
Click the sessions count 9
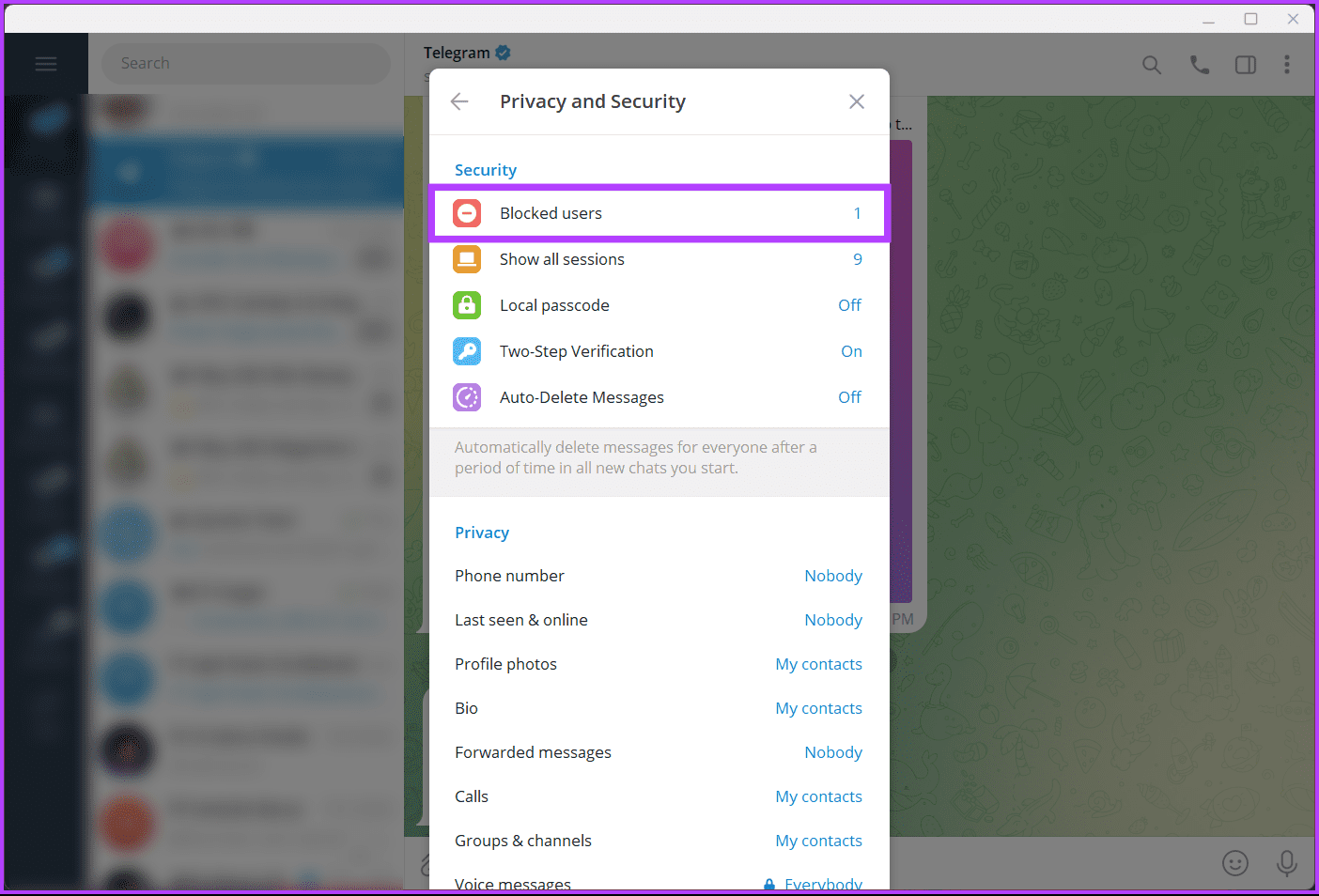click(x=857, y=259)
